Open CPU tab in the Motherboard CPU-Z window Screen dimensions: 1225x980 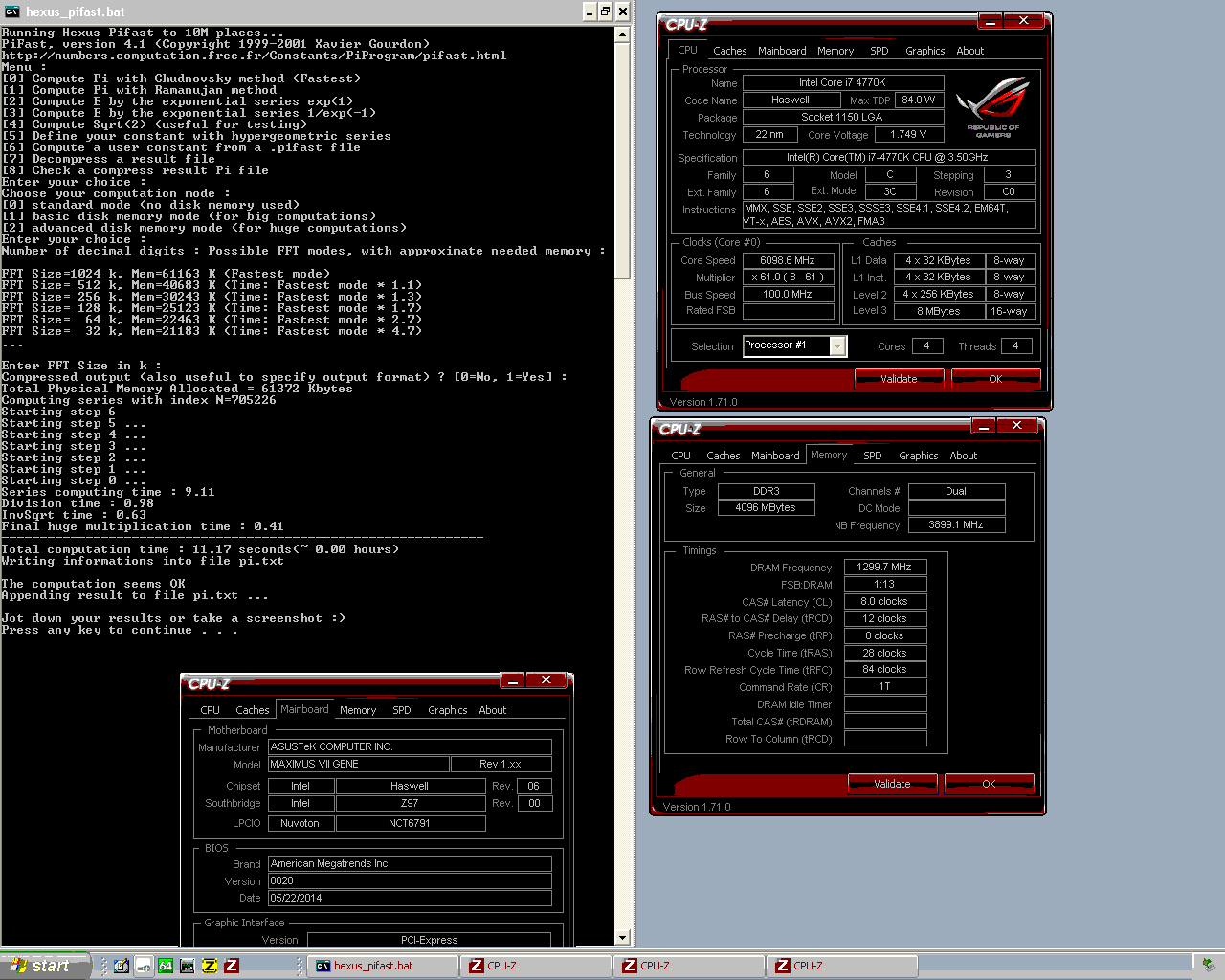pyautogui.click(x=210, y=710)
